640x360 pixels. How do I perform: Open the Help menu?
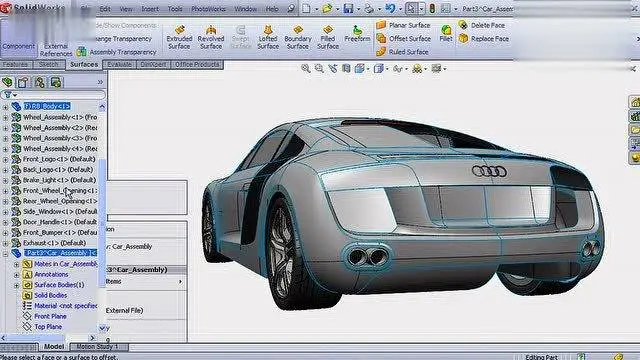tap(272, 9)
